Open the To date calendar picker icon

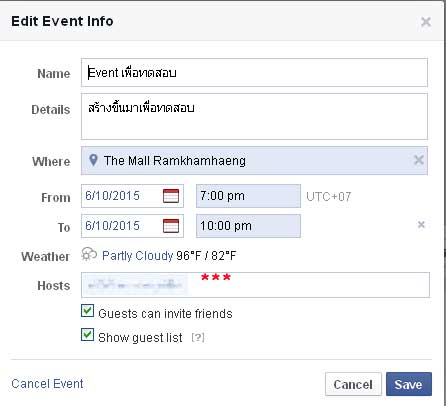coord(171,226)
